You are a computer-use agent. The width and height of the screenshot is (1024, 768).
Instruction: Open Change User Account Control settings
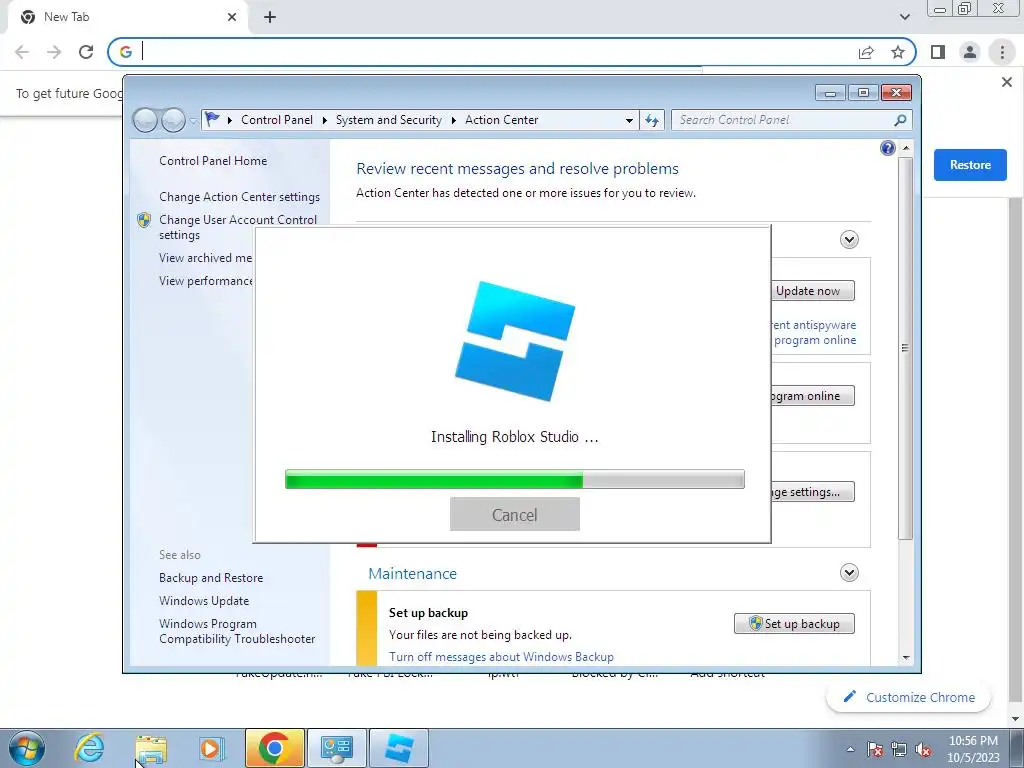pos(238,227)
